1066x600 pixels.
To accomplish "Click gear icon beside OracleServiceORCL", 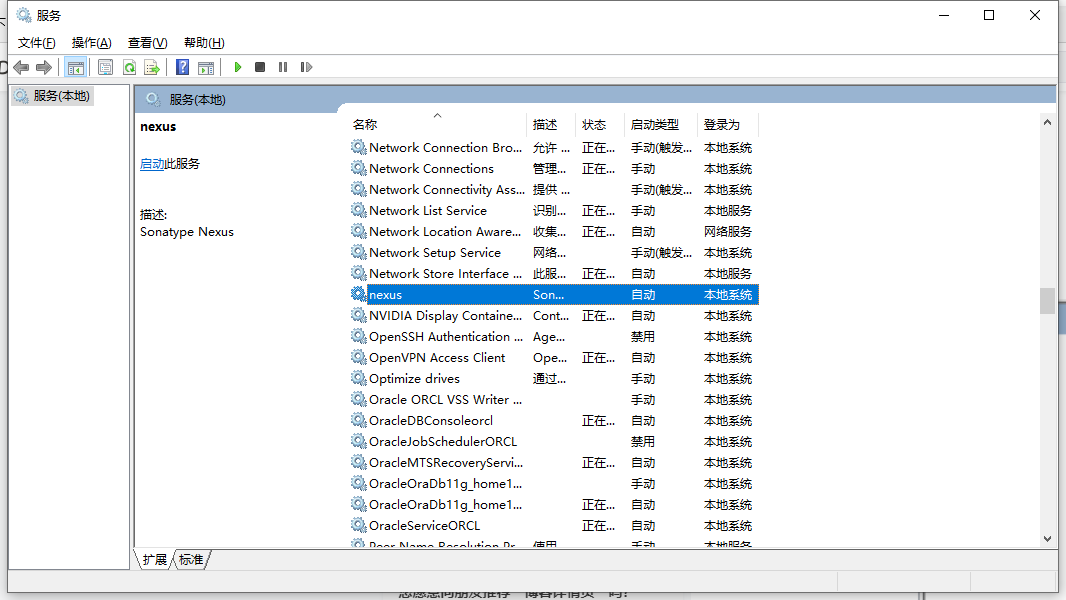I will [x=358, y=525].
